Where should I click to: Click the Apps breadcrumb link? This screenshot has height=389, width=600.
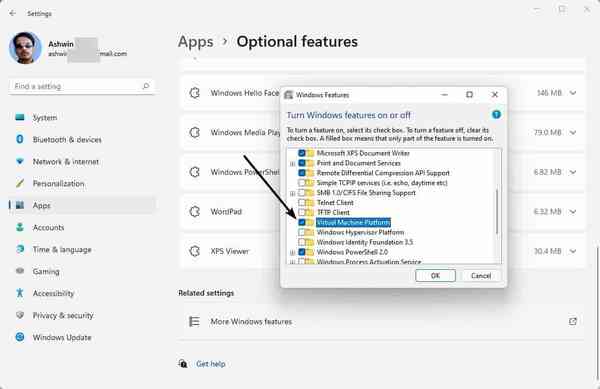(196, 42)
